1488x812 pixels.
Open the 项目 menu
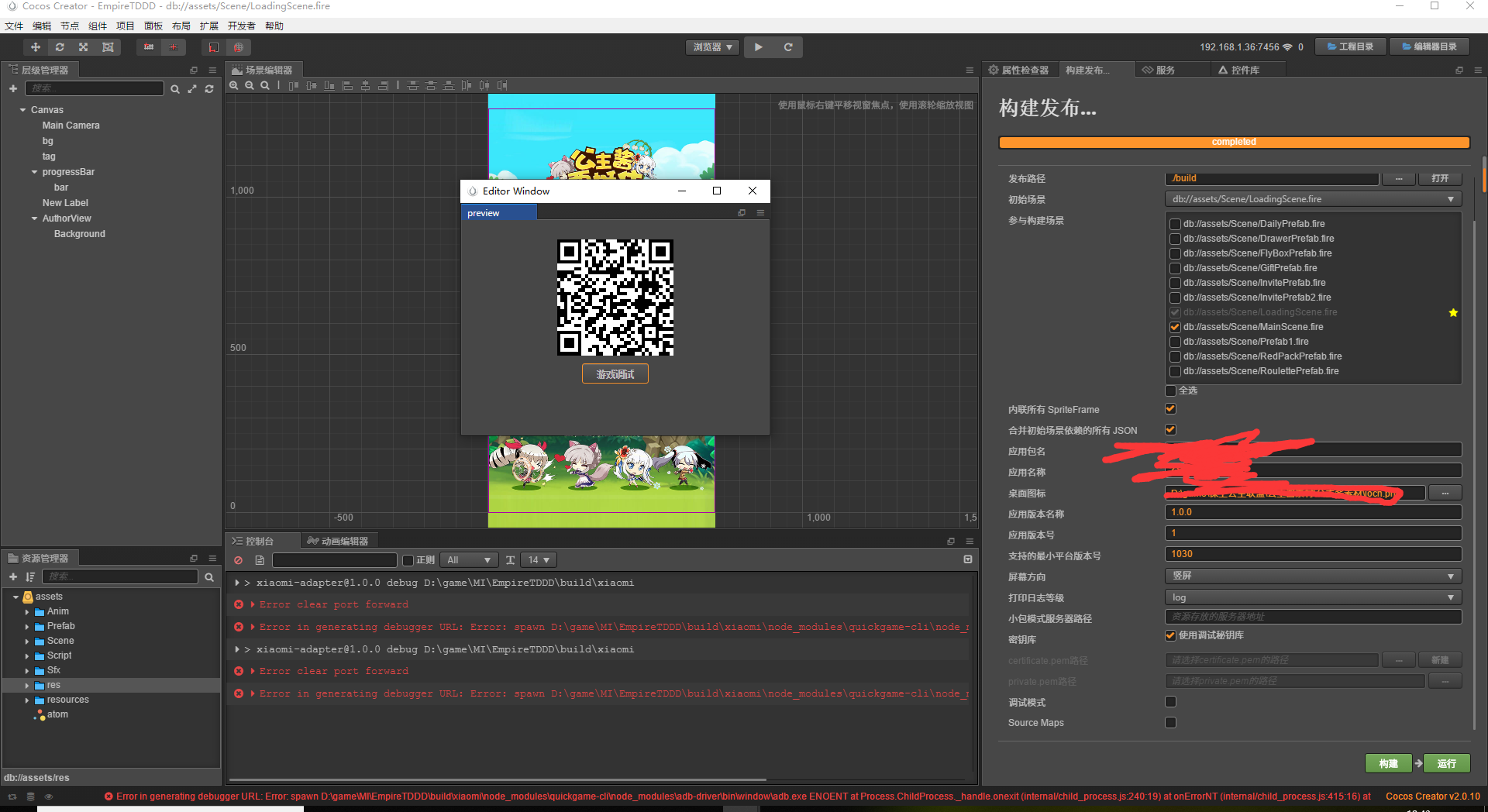[125, 26]
